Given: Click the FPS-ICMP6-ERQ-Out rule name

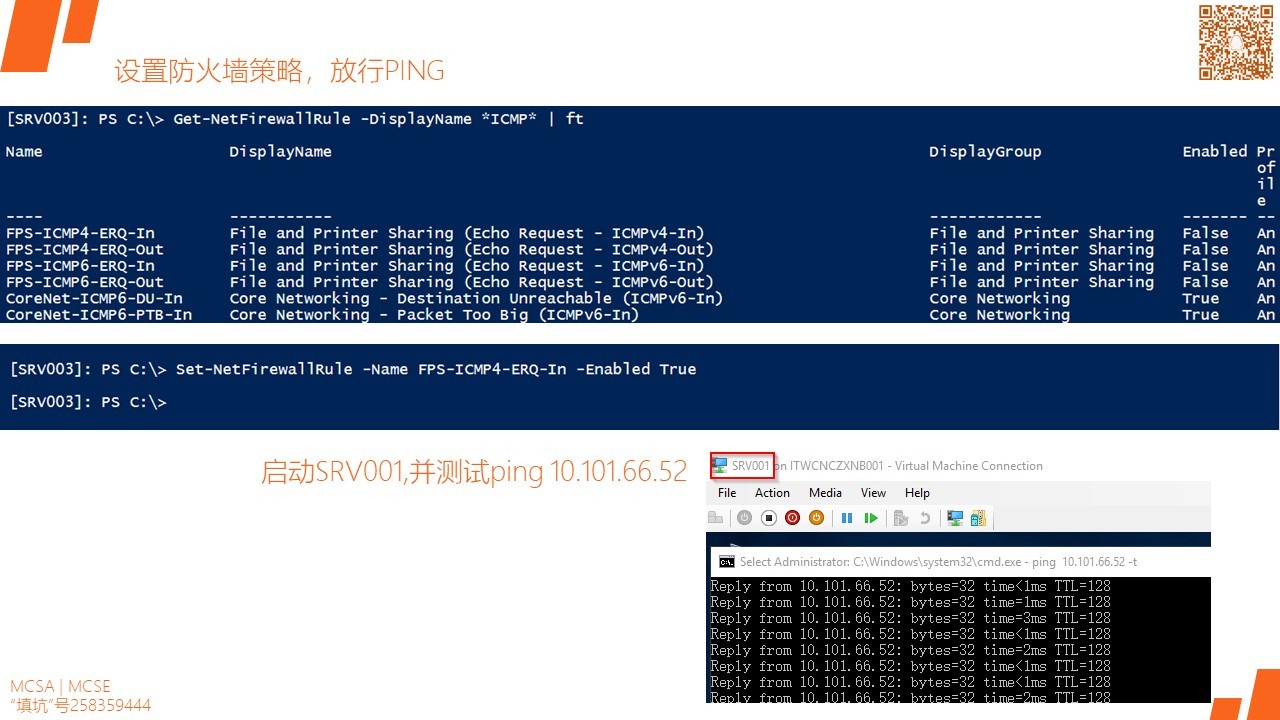Looking at the screenshot, I should (x=85, y=282).
